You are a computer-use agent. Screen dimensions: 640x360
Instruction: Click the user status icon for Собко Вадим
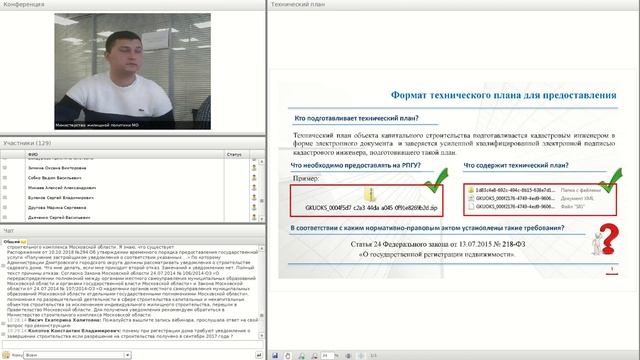(254, 178)
